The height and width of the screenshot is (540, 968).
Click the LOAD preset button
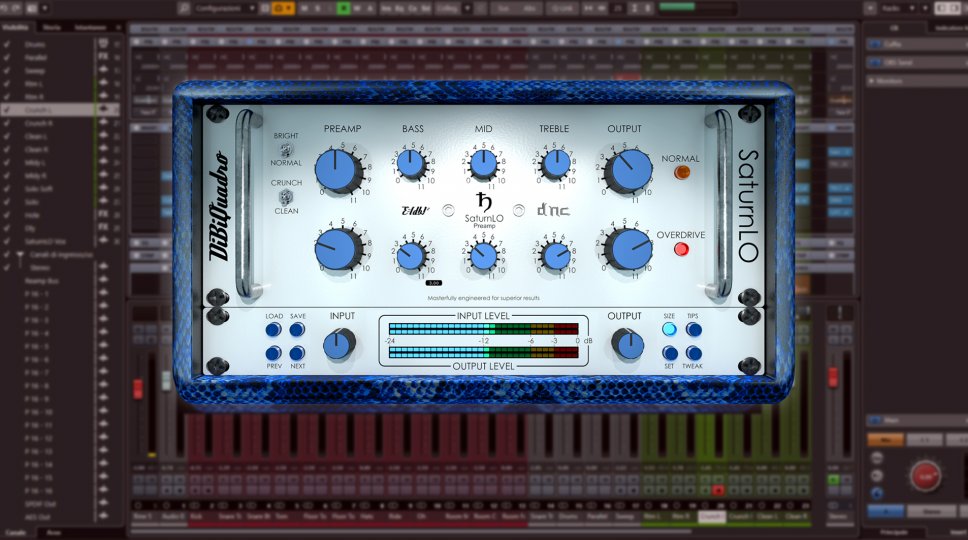[x=274, y=329]
